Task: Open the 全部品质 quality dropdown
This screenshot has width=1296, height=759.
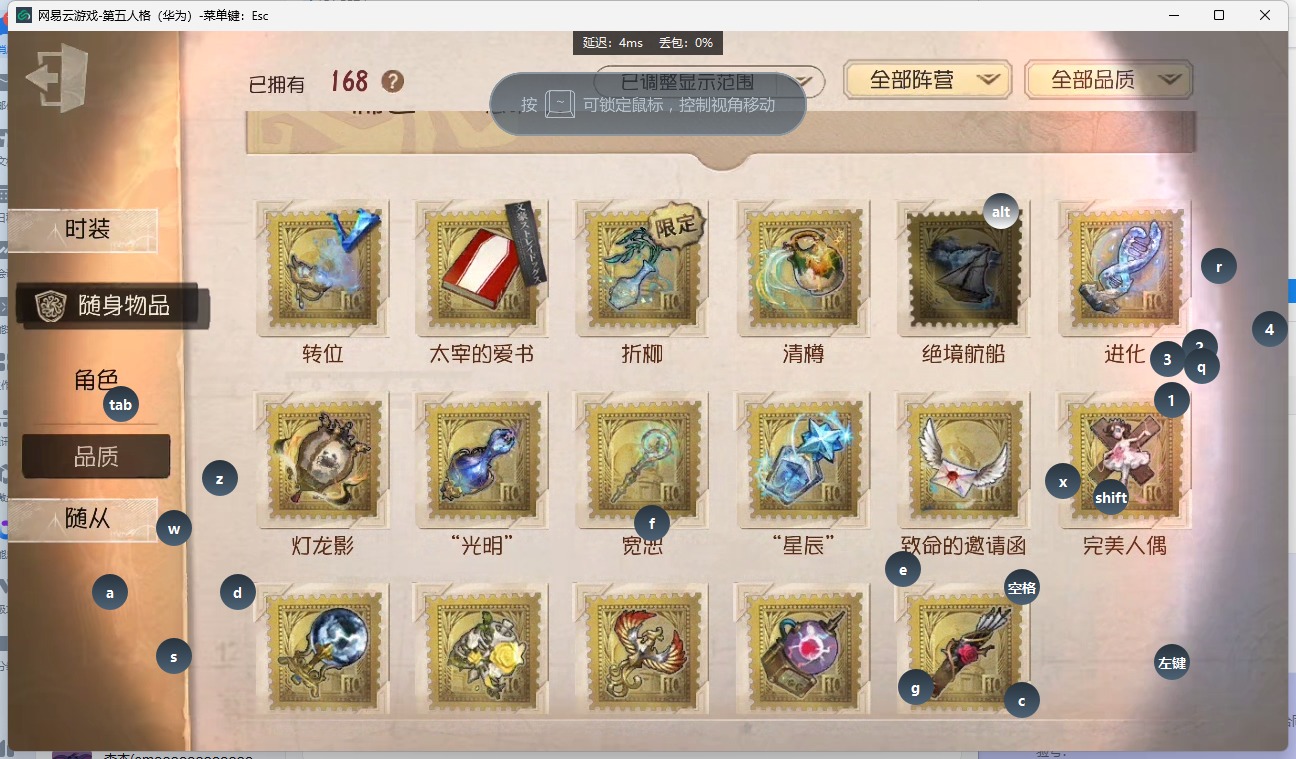Action: click(x=1109, y=80)
